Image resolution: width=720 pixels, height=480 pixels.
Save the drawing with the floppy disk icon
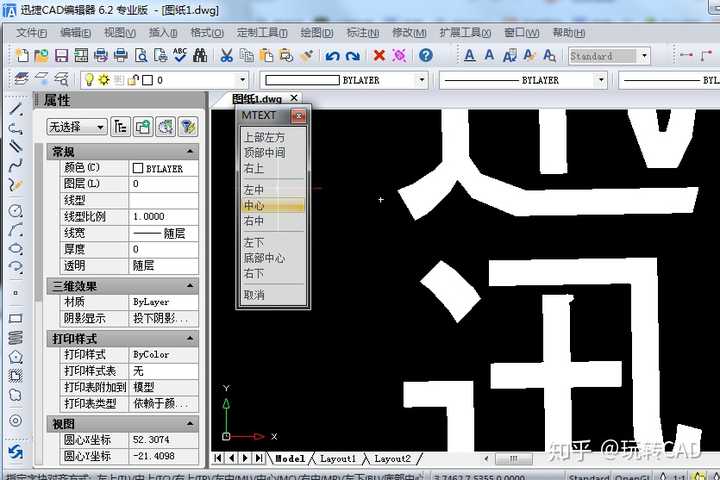point(61,56)
